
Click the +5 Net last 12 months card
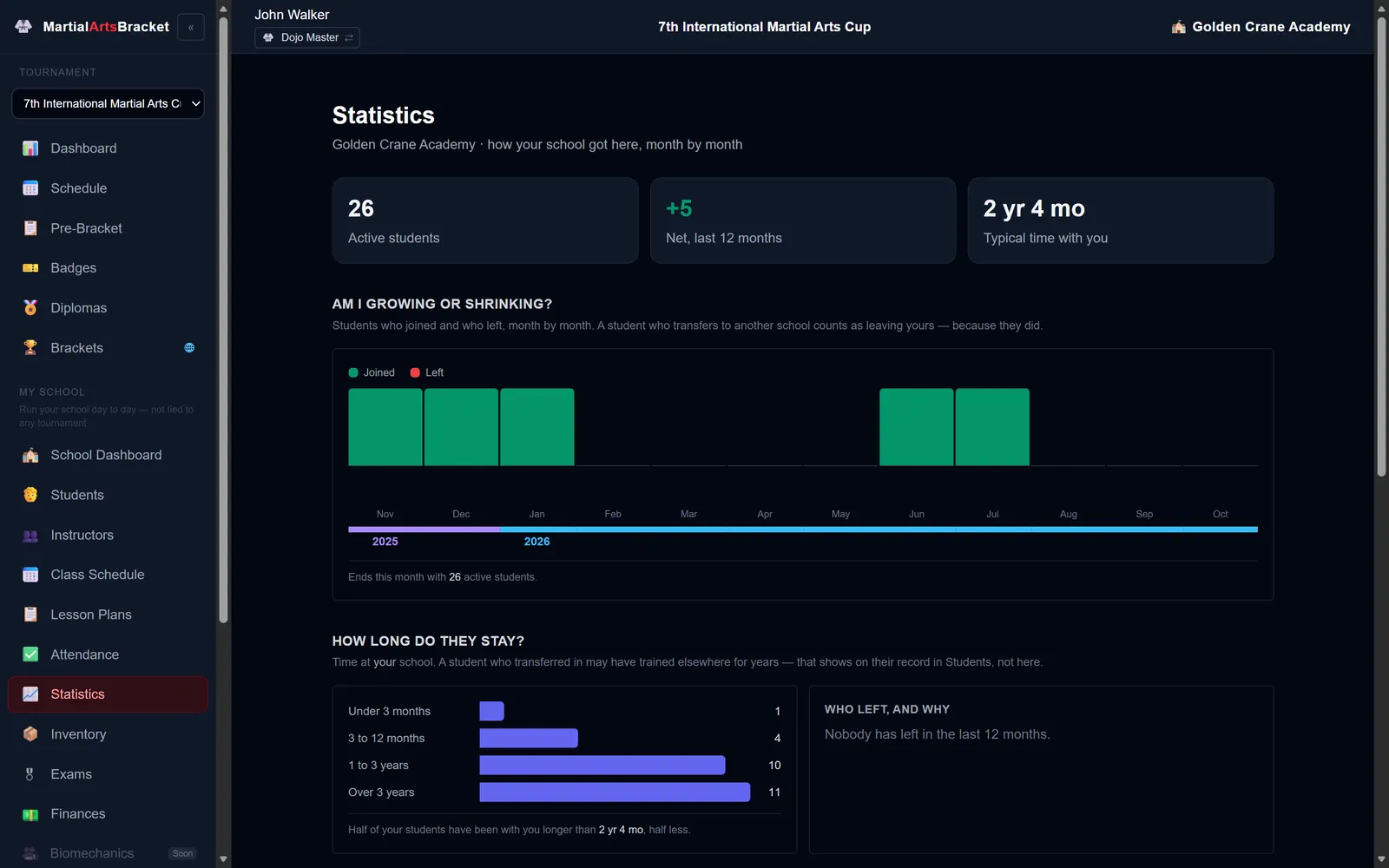803,220
